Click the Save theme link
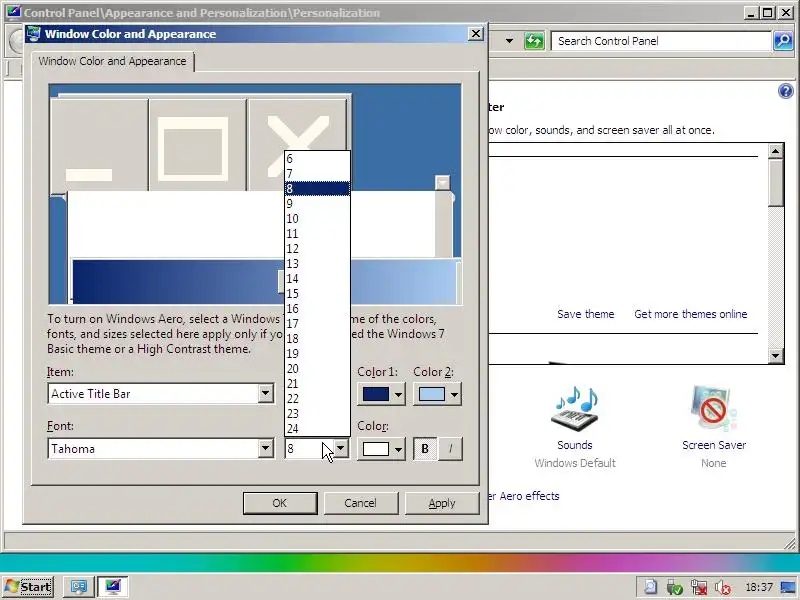The image size is (800, 600). coord(586,314)
